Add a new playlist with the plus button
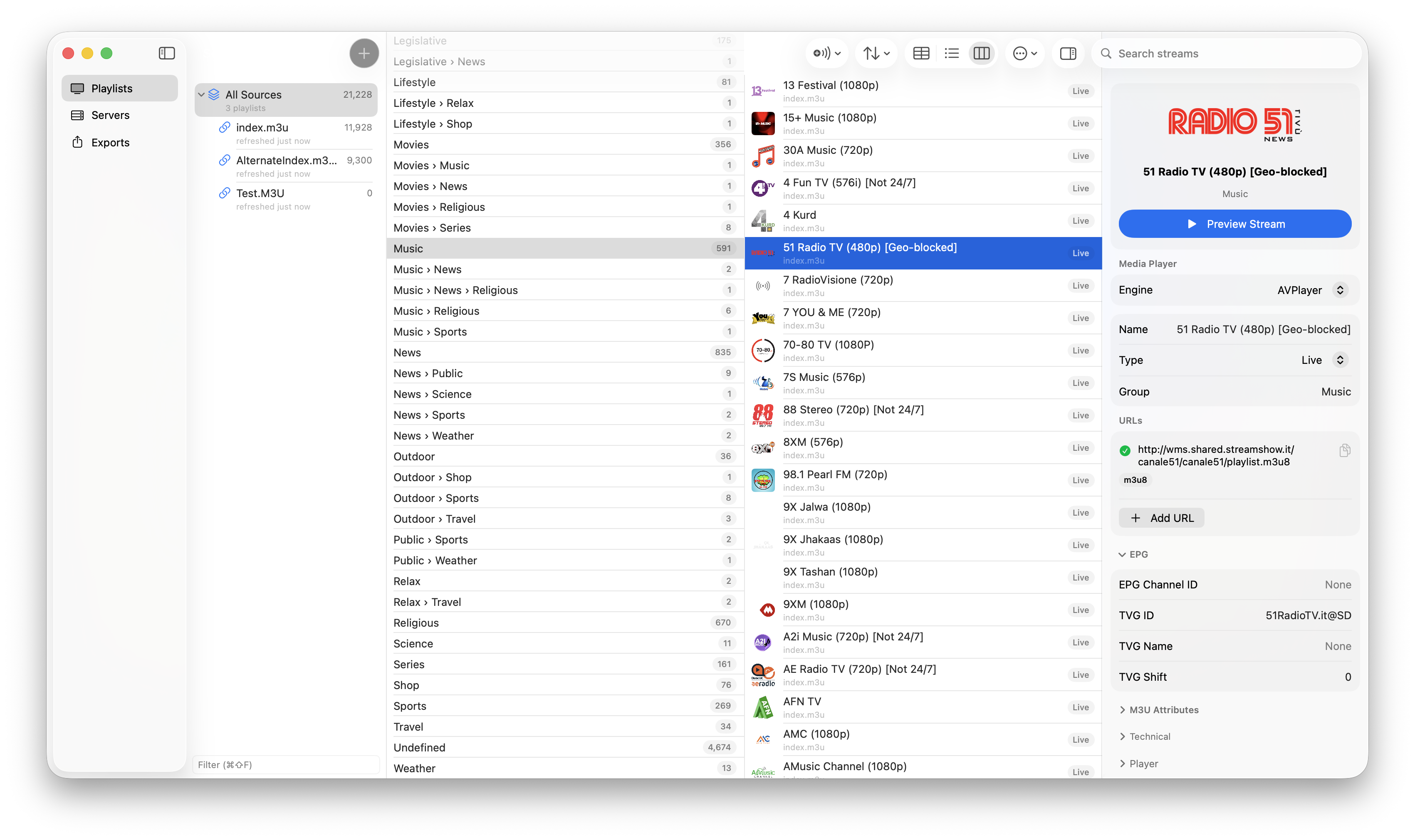This screenshot has width=1415, height=840. pyautogui.click(x=364, y=53)
